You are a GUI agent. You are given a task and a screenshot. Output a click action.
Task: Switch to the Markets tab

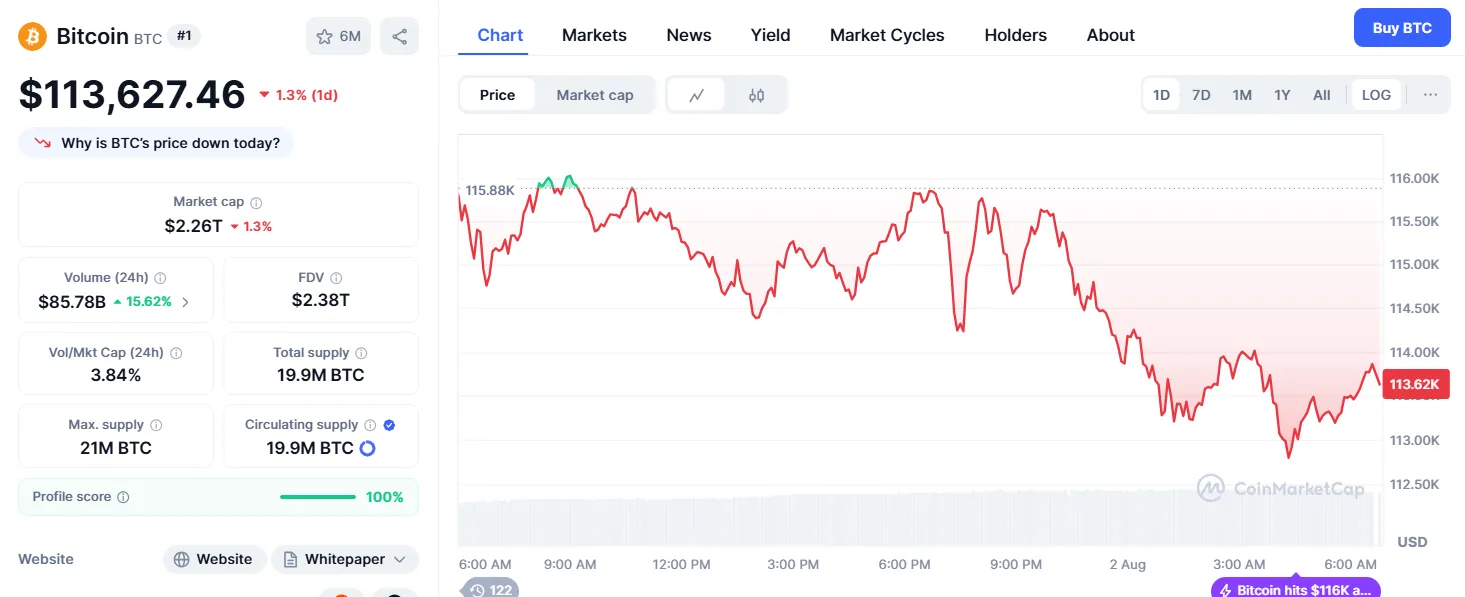[x=594, y=34]
